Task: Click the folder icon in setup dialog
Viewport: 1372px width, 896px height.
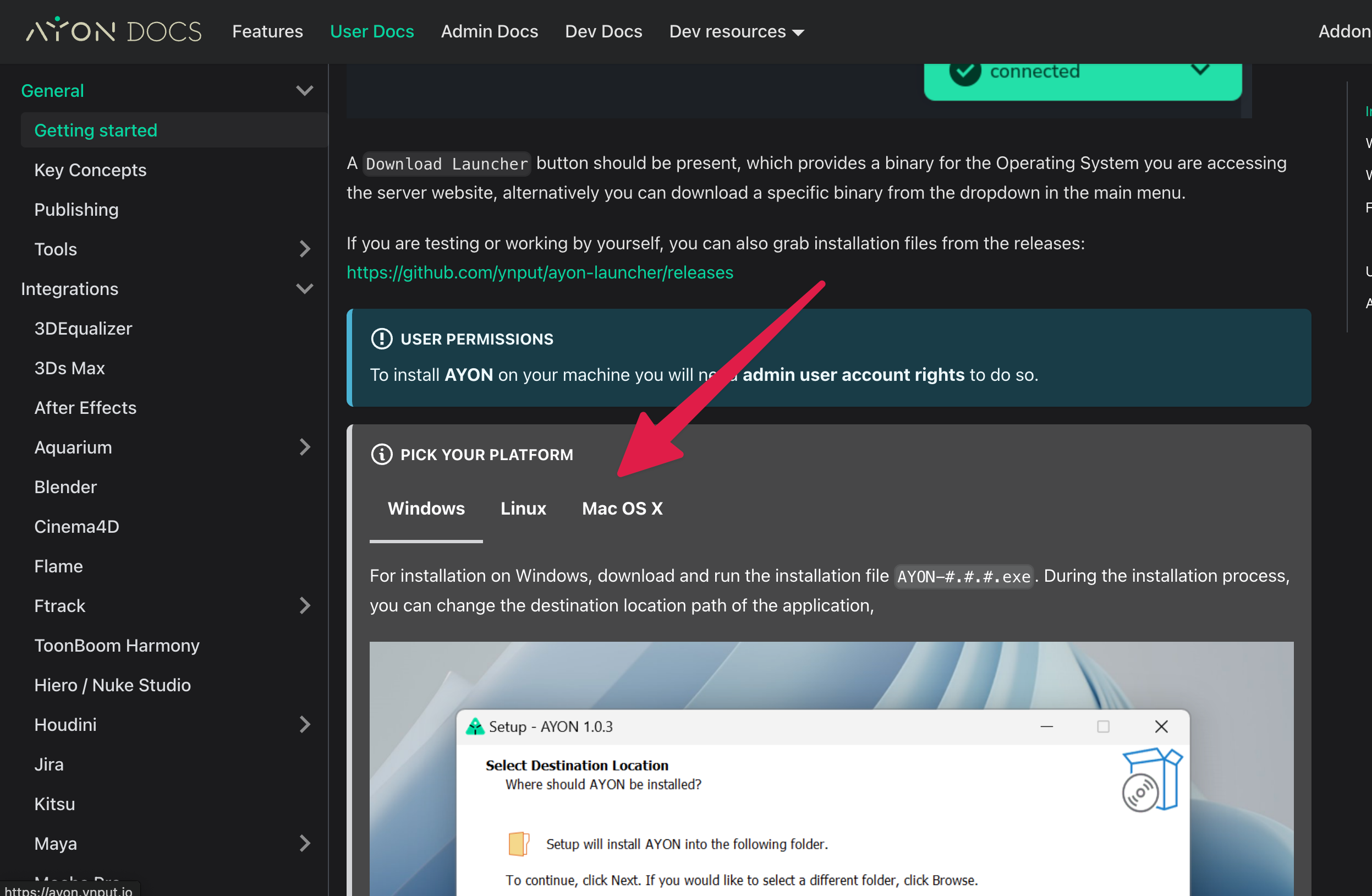Action: click(x=518, y=844)
